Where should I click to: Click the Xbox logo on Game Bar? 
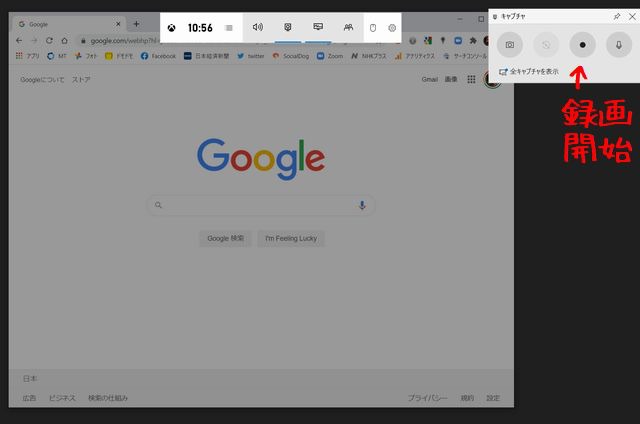point(171,28)
